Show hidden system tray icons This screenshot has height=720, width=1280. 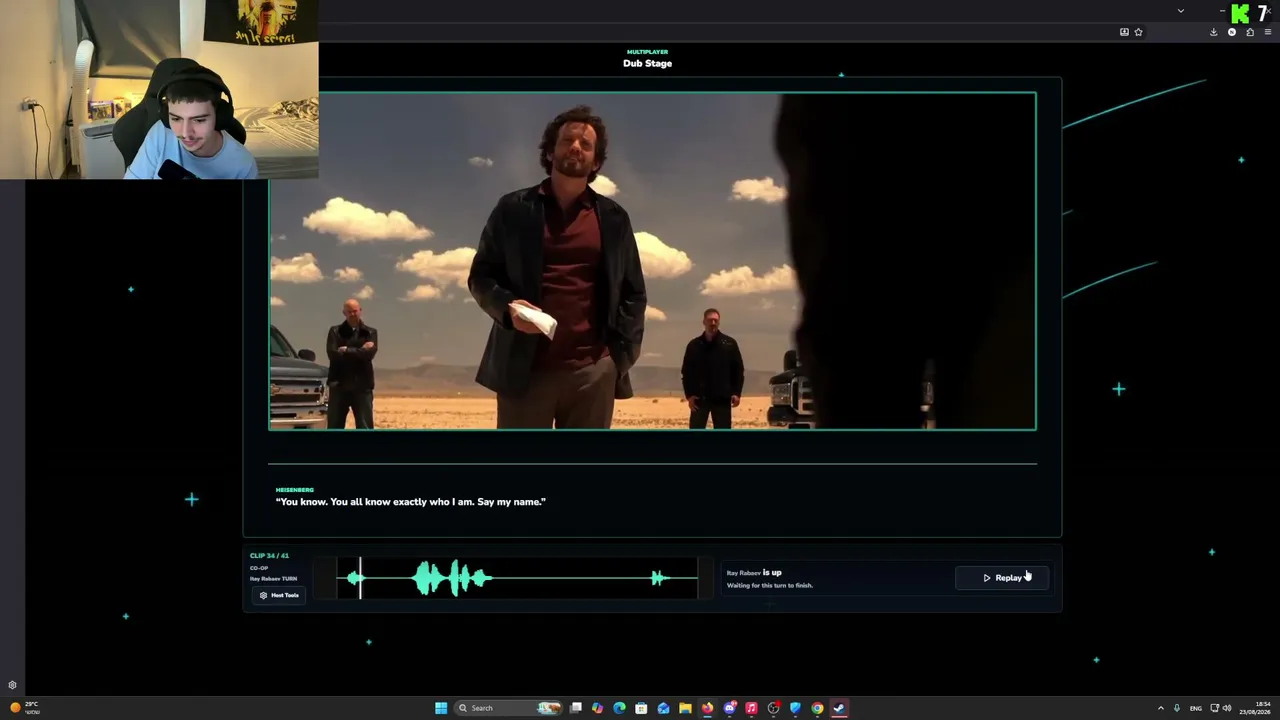[x=1161, y=708]
